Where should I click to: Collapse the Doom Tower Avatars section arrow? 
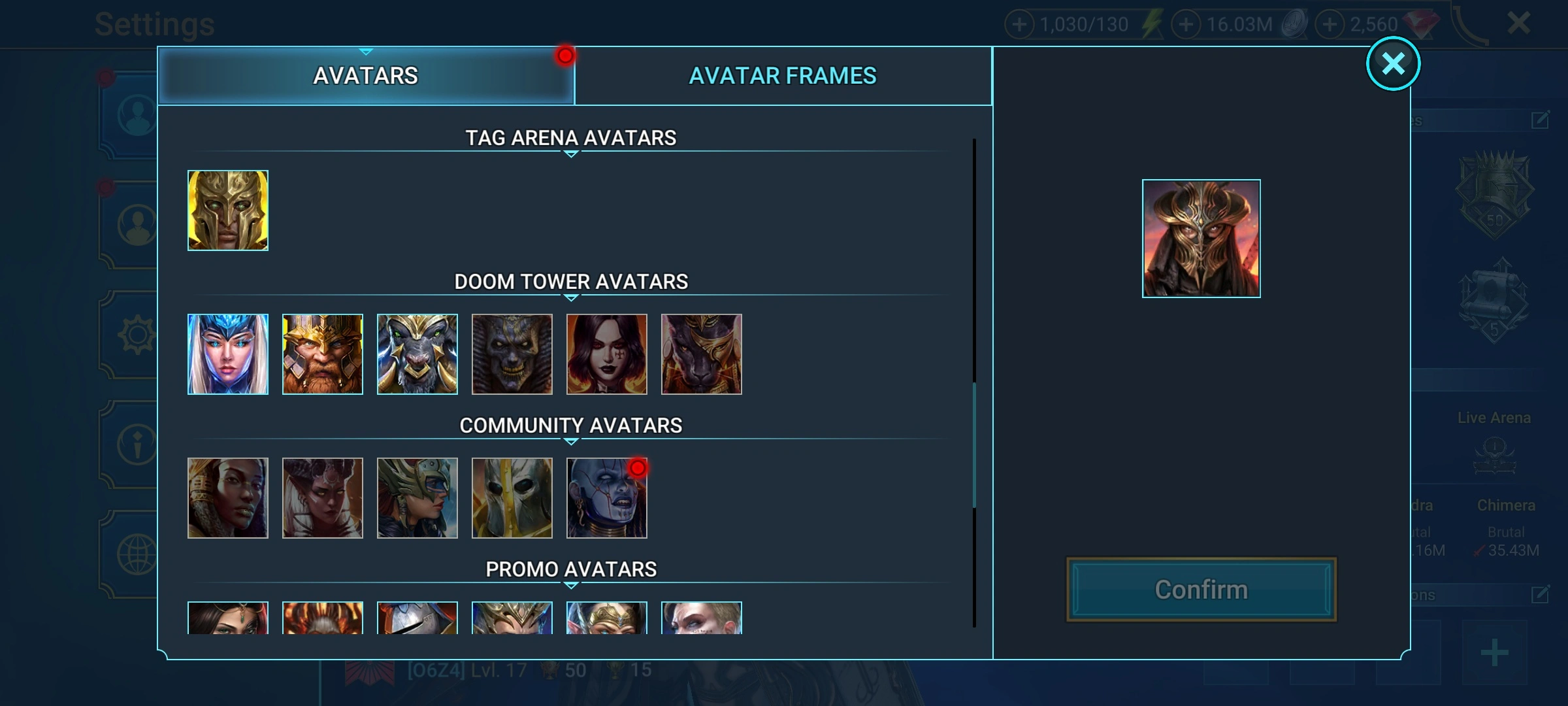pos(571,298)
